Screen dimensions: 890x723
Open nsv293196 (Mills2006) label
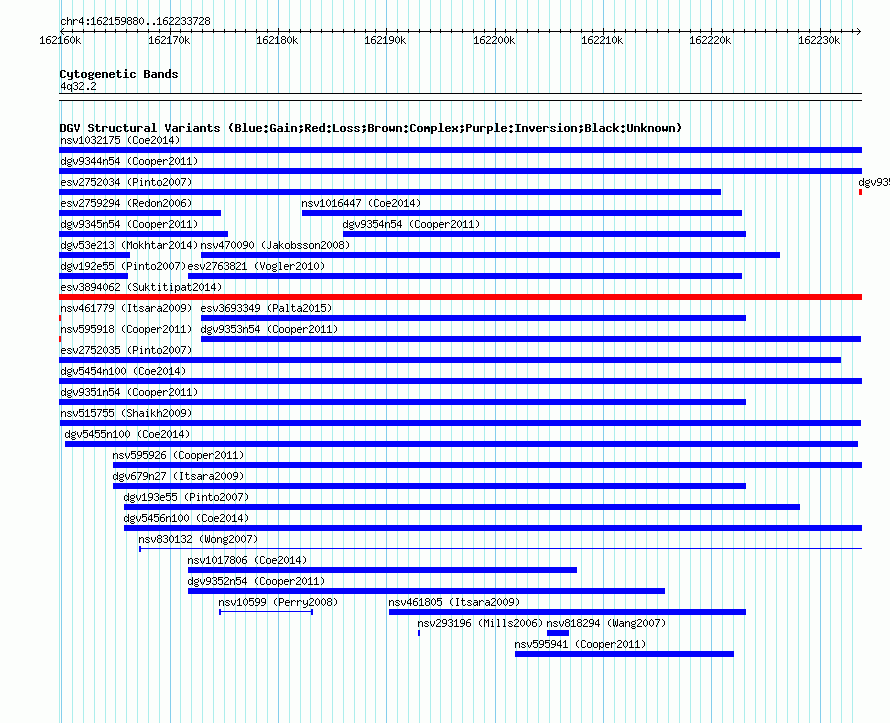click(x=480, y=623)
